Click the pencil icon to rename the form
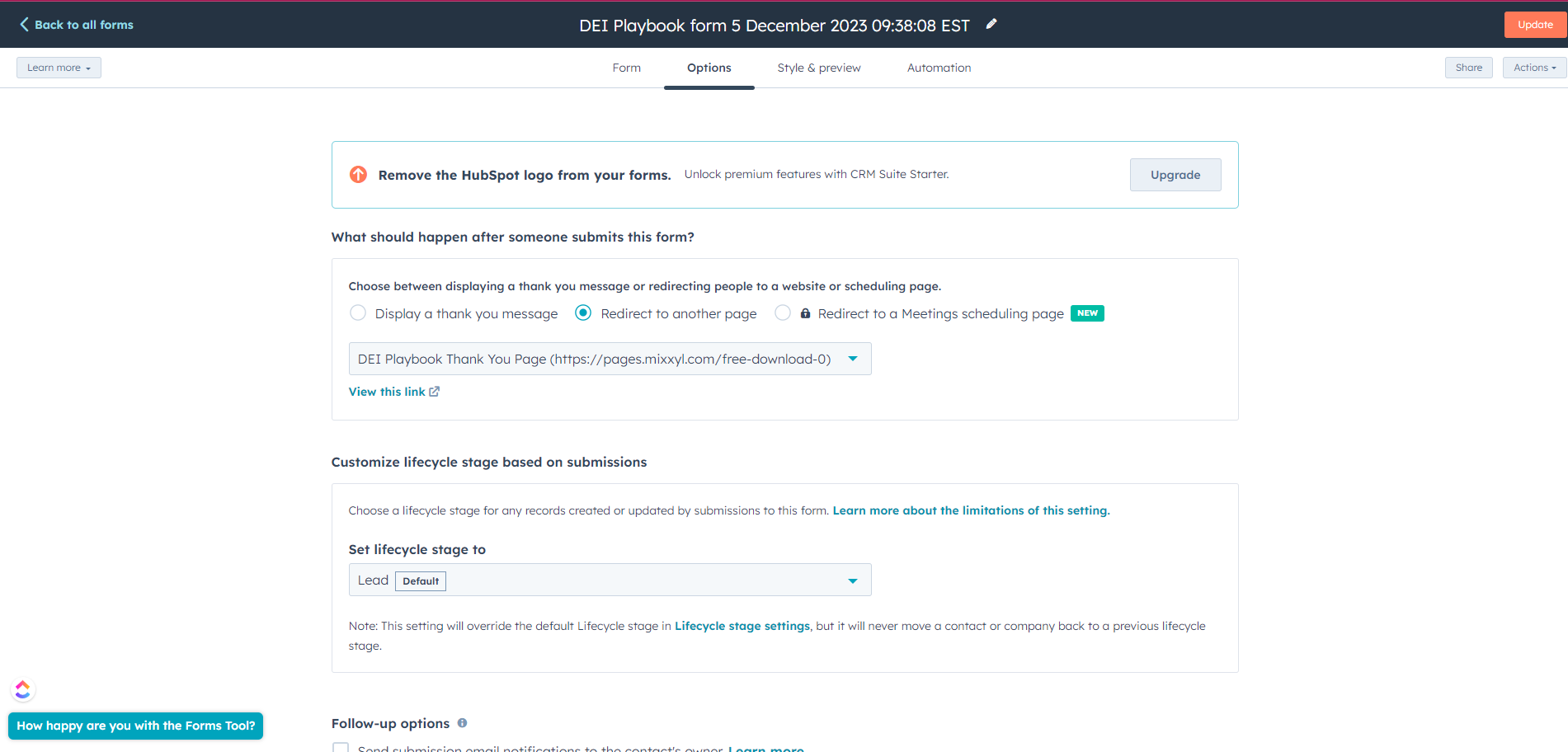This screenshot has width=1568, height=752. point(991,24)
